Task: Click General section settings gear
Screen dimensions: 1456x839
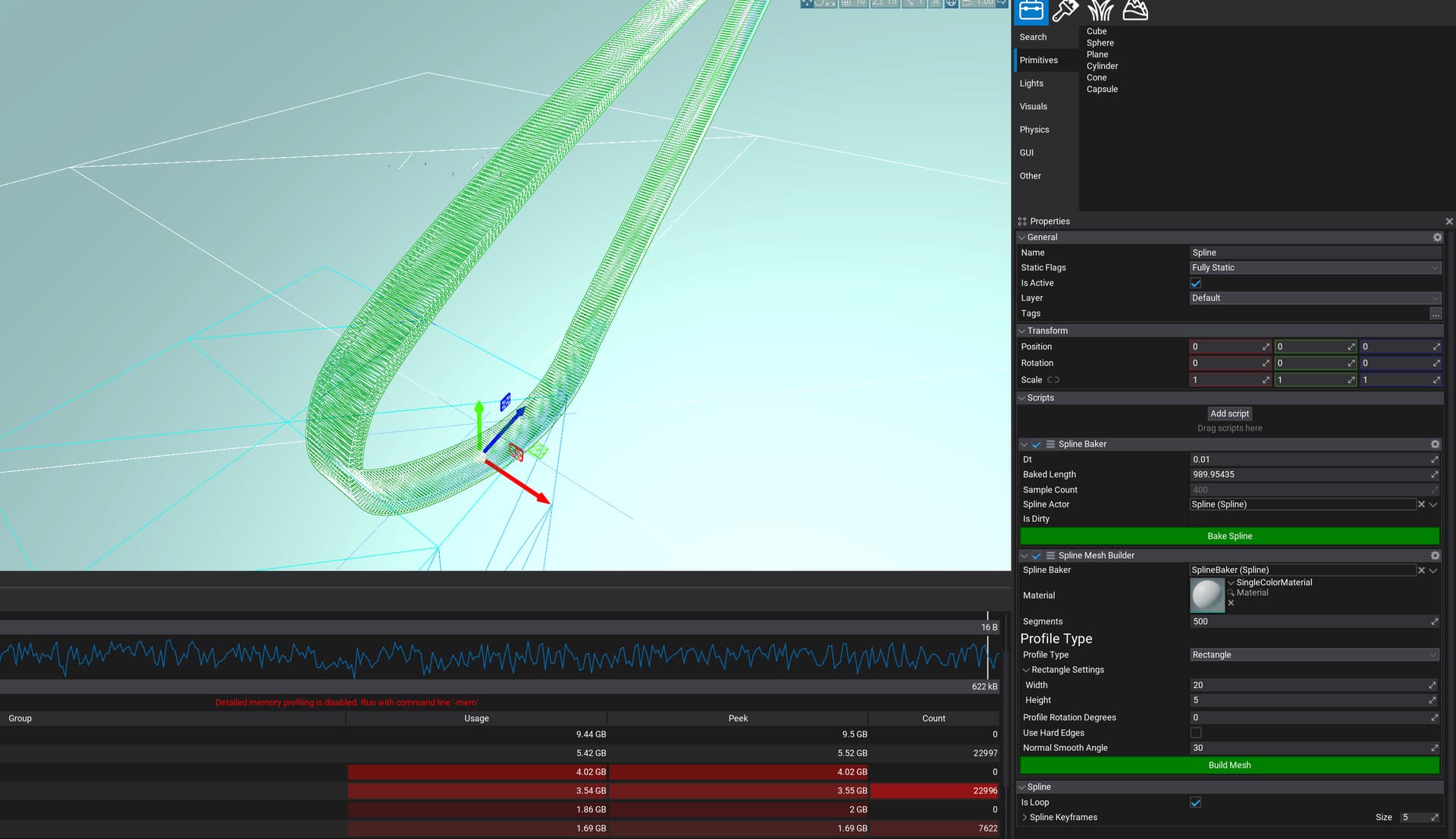Action: click(1437, 237)
